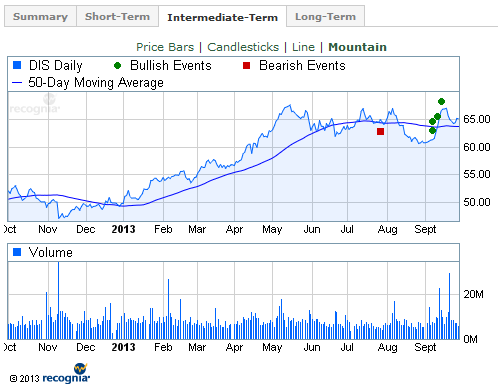Click the red Bearish Events legend square
Image resolution: width=498 pixels, height=391 pixels.
click(246, 65)
